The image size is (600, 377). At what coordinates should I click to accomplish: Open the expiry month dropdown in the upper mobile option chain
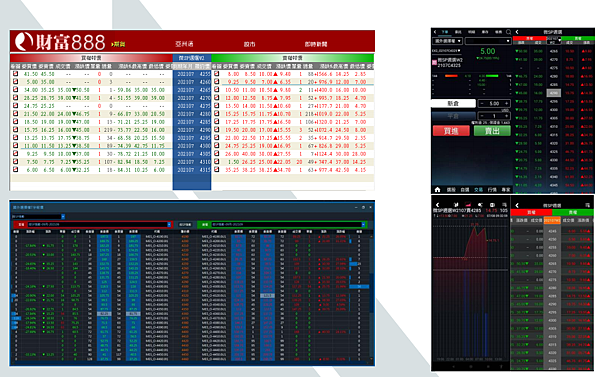click(x=554, y=41)
